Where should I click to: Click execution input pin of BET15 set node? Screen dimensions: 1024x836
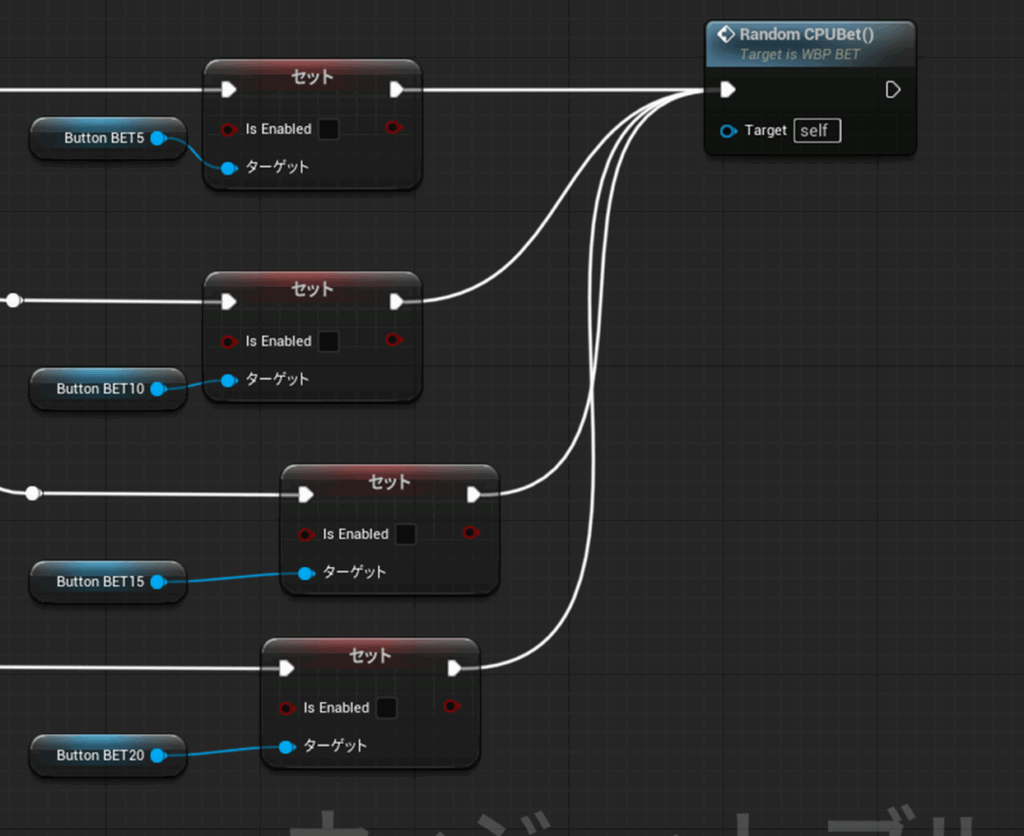306,494
